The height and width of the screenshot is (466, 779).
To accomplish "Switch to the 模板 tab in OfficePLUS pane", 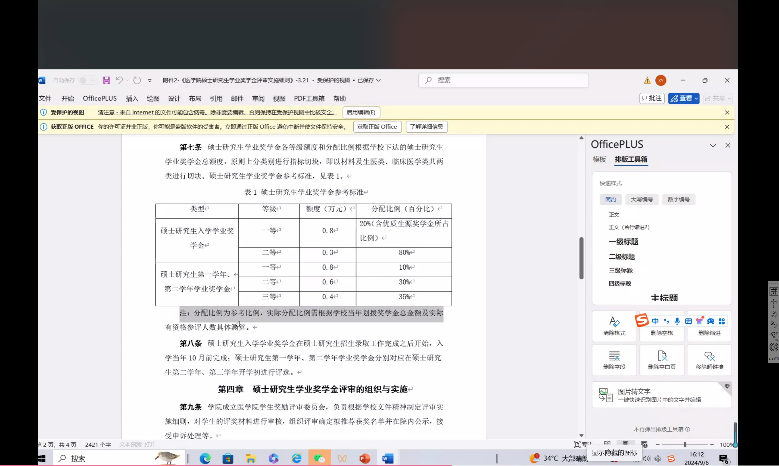I will tap(599, 159).
